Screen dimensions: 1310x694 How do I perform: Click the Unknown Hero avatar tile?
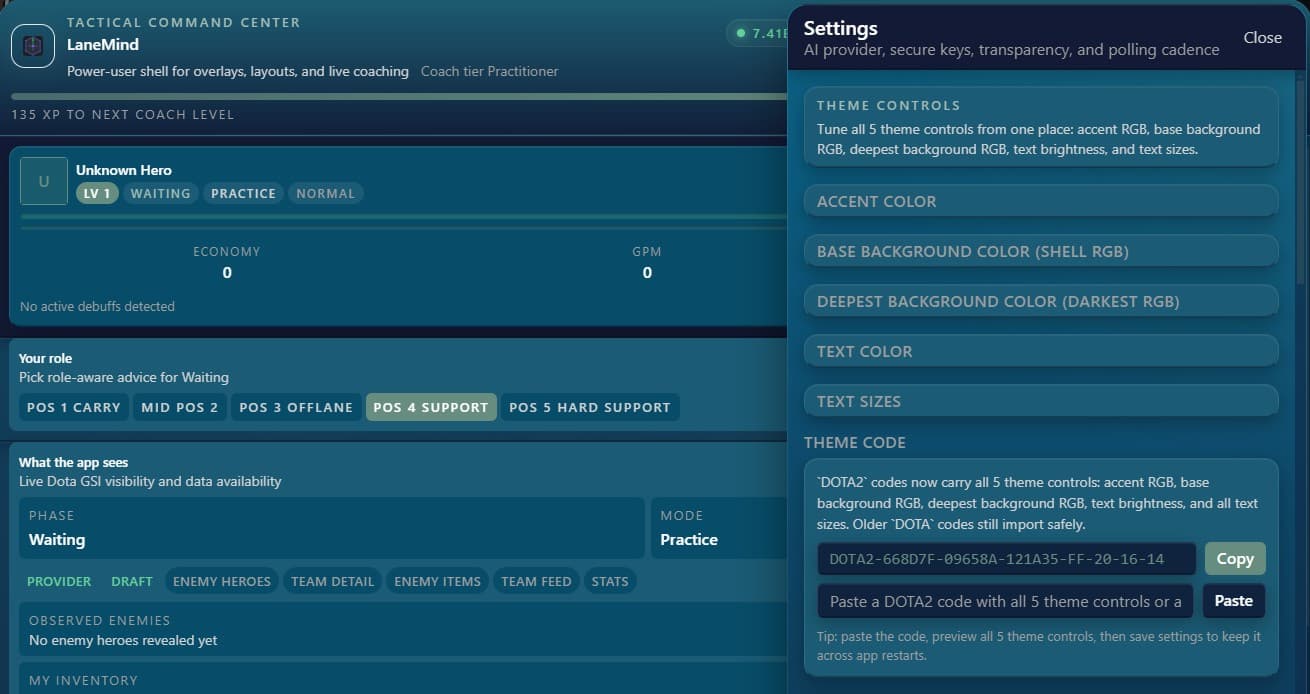(x=44, y=181)
